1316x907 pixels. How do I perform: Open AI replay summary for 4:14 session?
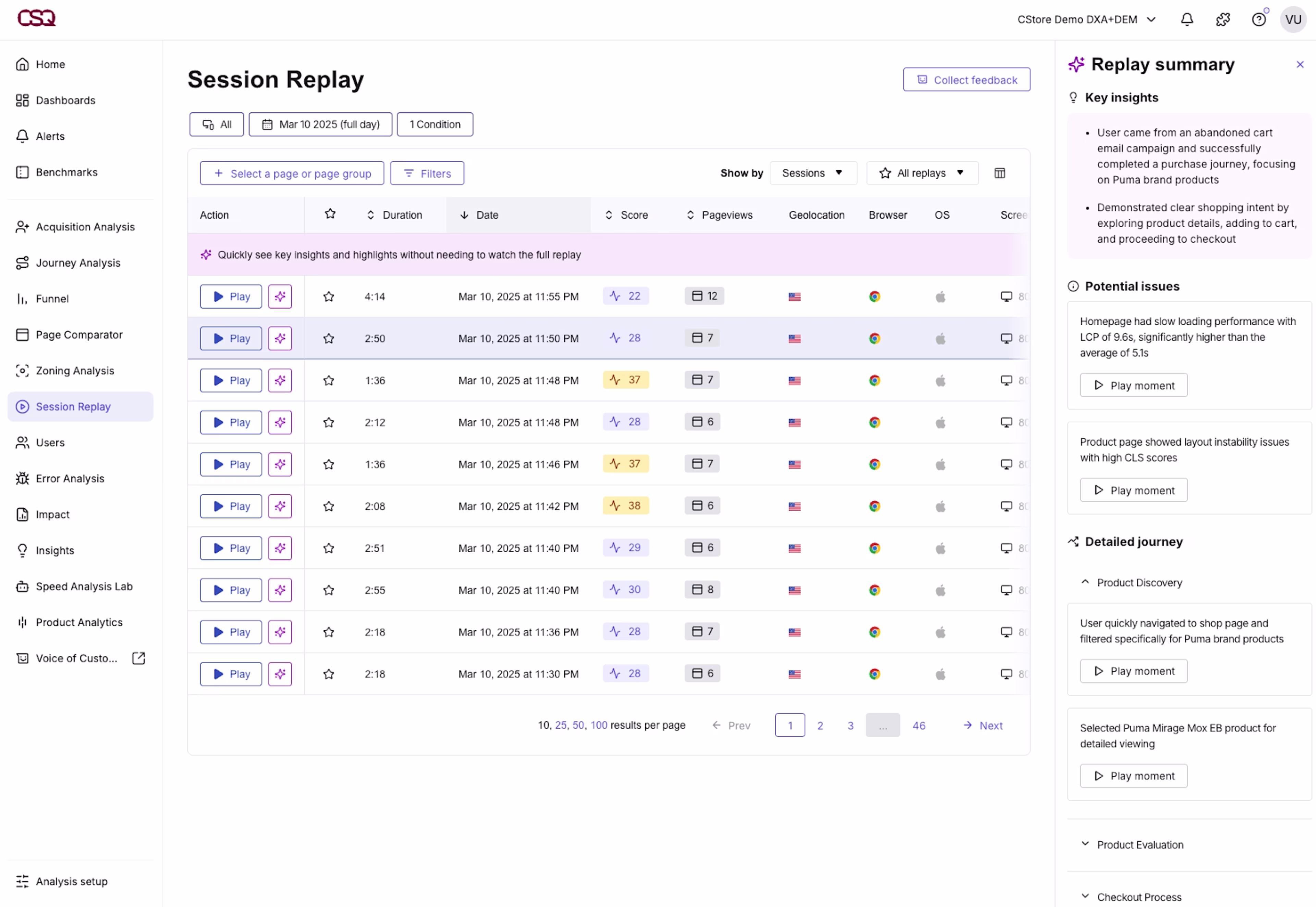click(x=280, y=297)
